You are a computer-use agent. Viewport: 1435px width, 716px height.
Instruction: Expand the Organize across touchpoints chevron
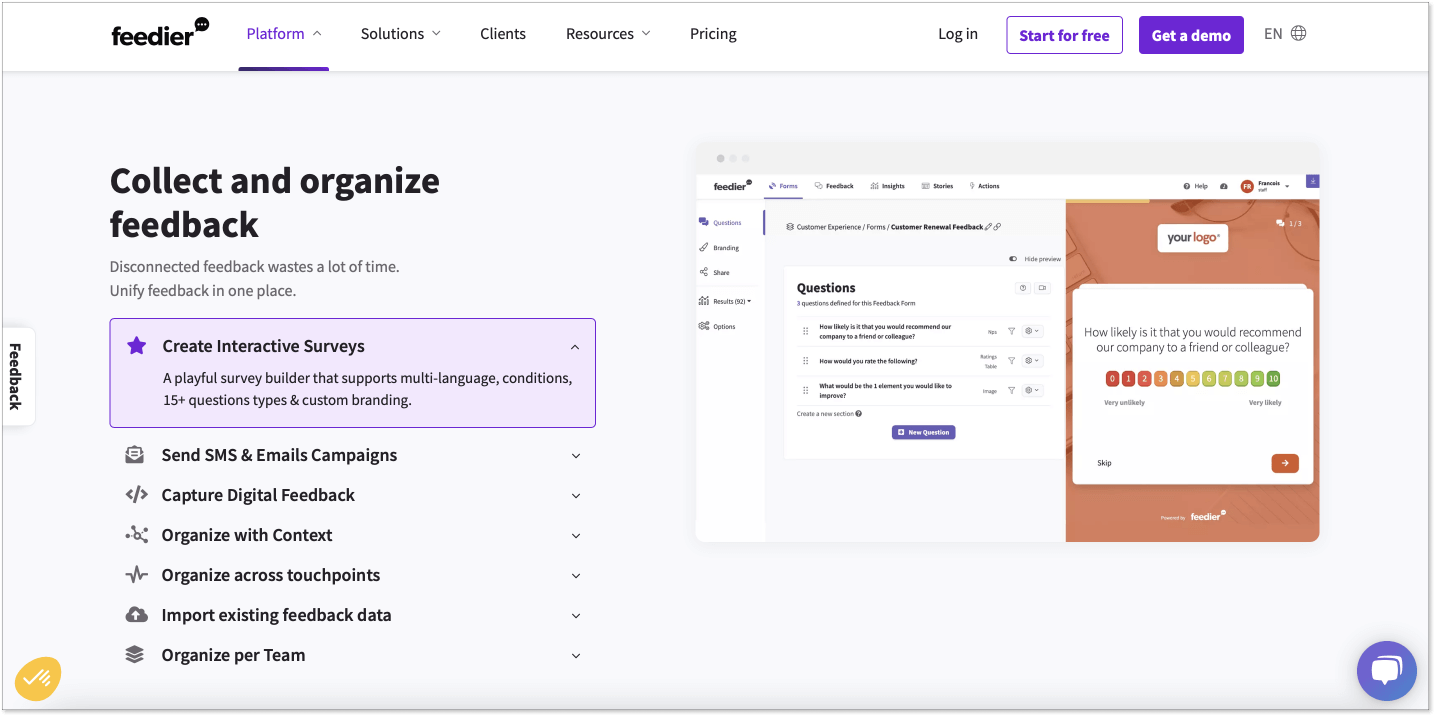[x=576, y=576]
